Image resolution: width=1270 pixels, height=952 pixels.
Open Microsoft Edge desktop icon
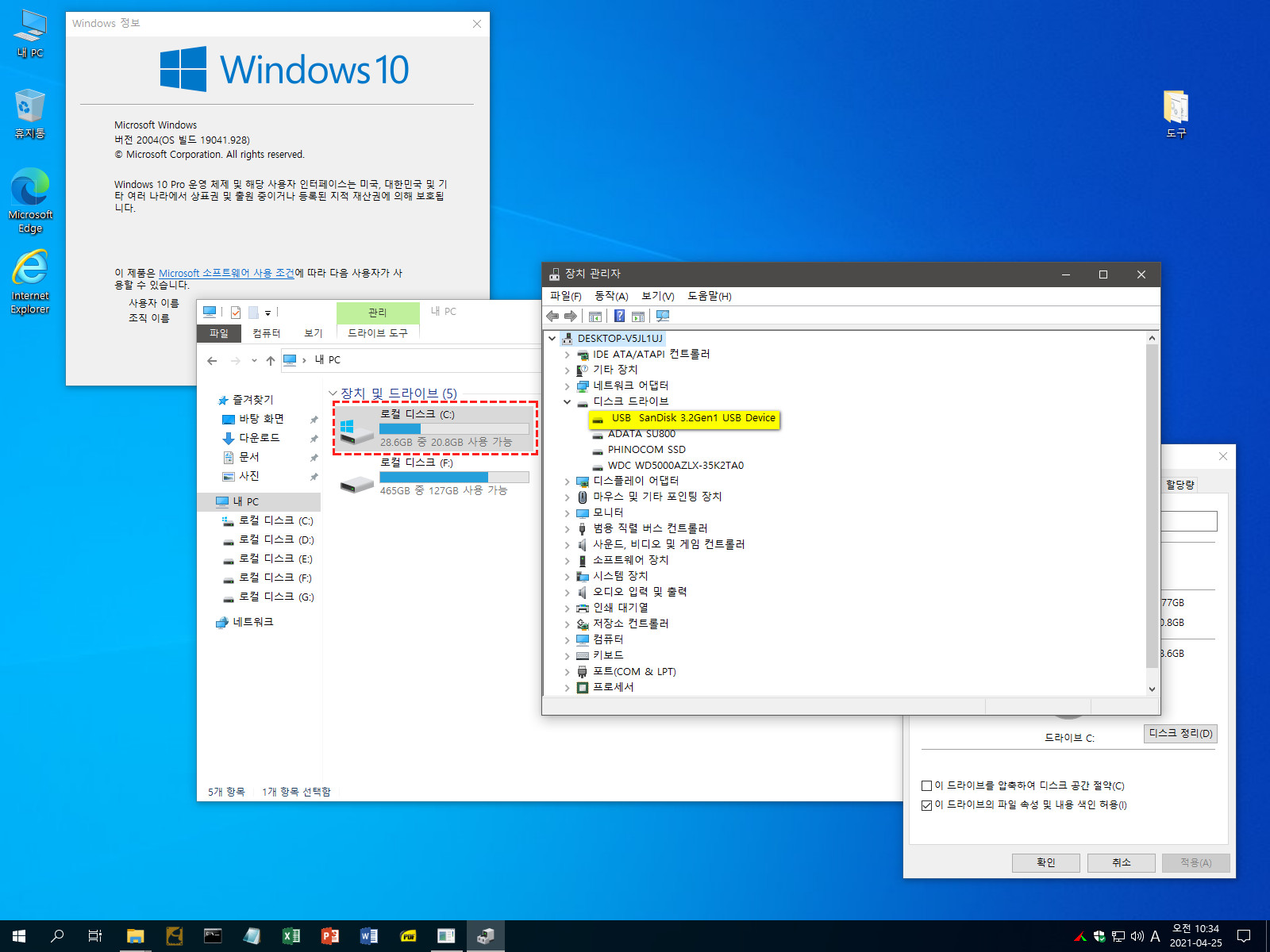click(30, 200)
